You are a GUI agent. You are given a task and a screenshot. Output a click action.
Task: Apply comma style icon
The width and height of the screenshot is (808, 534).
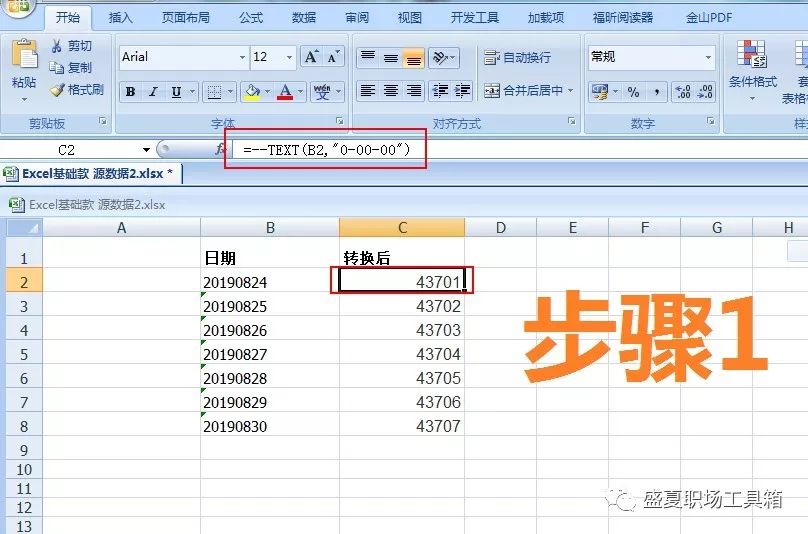[656, 92]
